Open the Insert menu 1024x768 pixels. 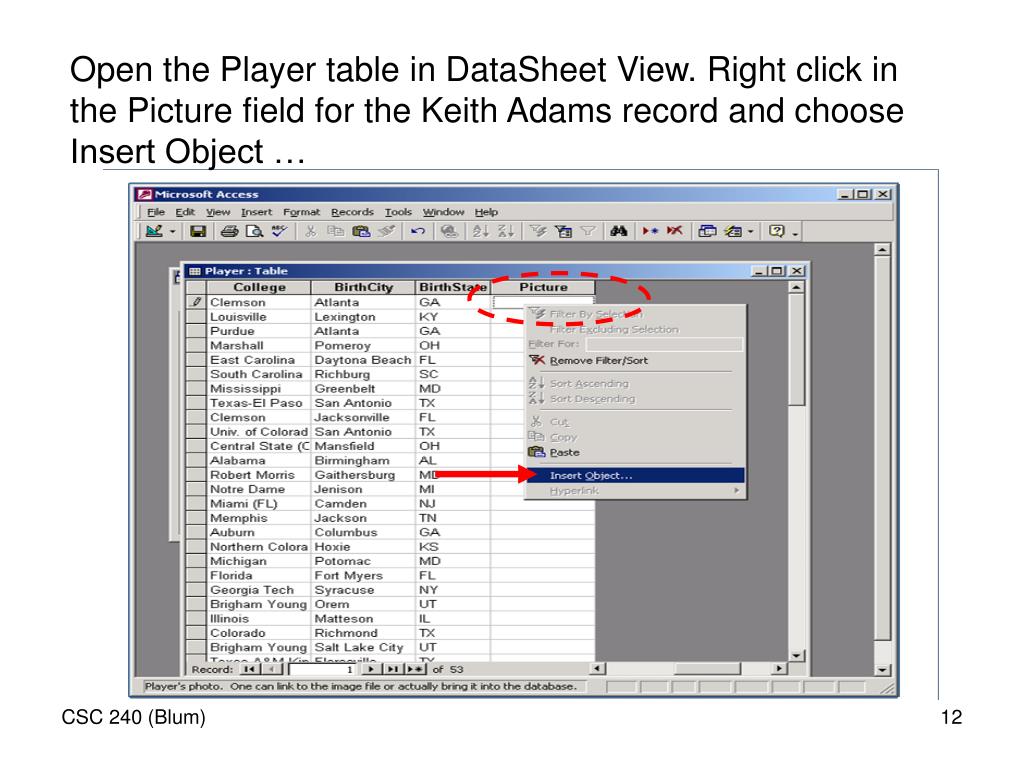[257, 212]
